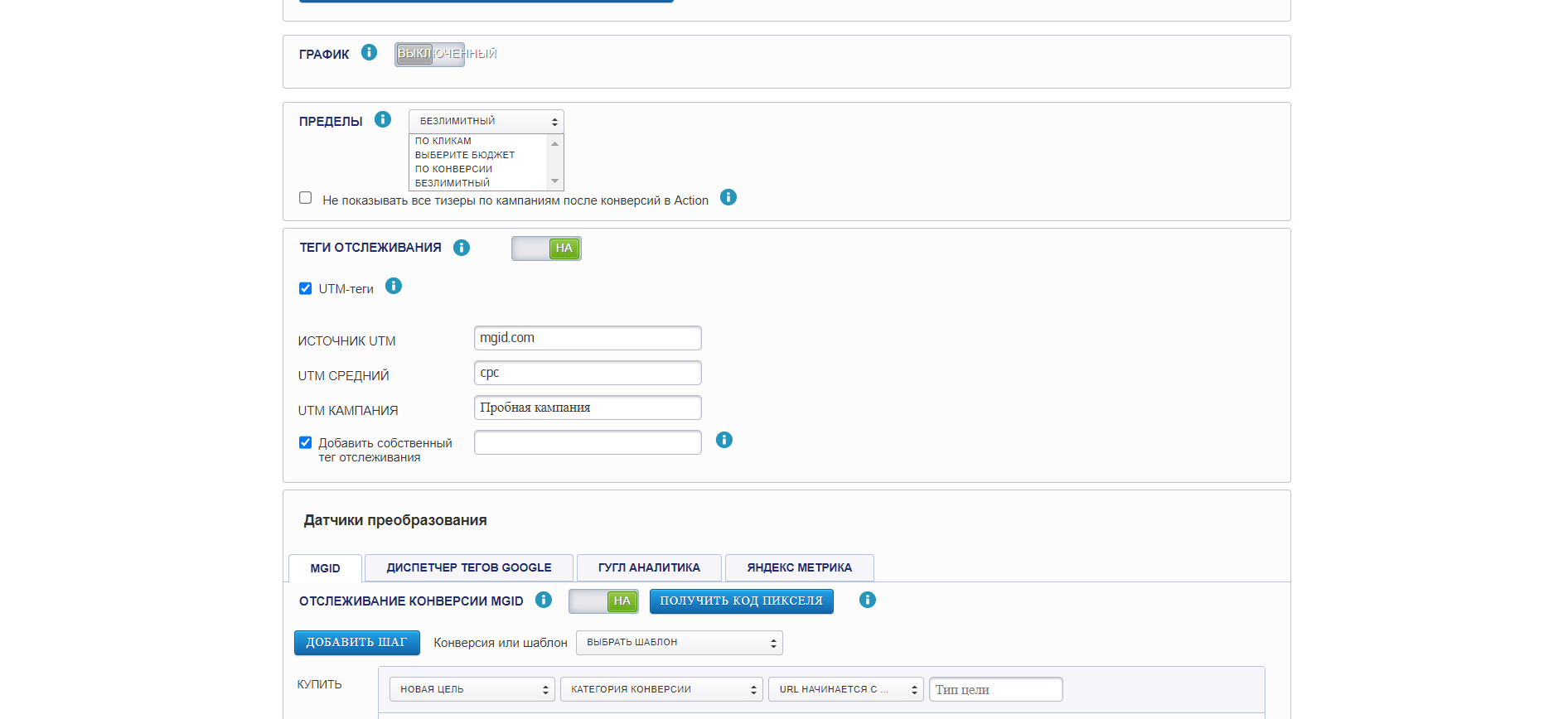
Task: Show info for ТЕГИ ОТСЛЕЖИВАНИЯ
Action: [462, 248]
